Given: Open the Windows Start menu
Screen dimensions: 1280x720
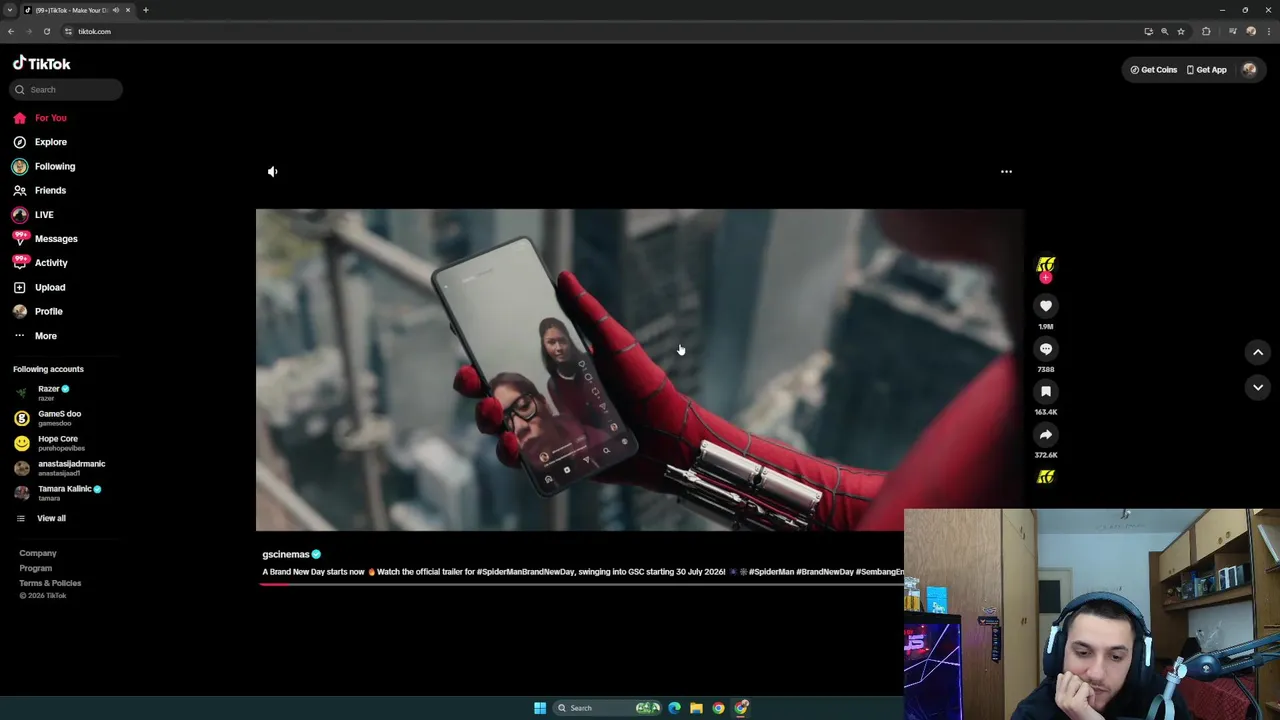Looking at the screenshot, I should click(540, 708).
